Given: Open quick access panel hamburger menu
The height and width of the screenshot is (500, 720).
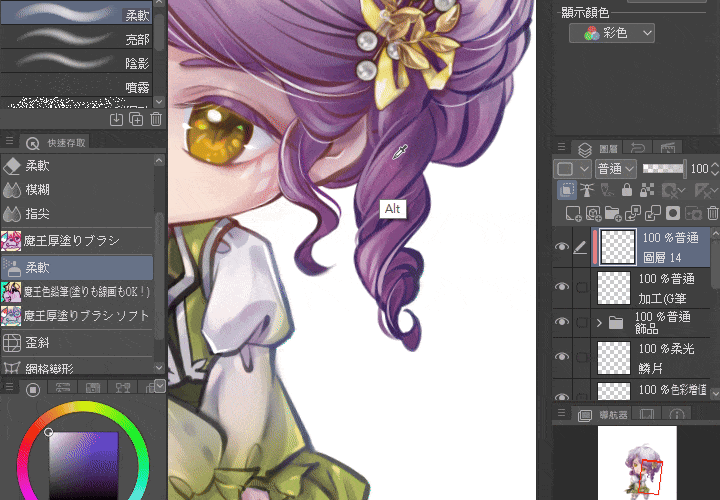Looking at the screenshot, I should (x=9, y=140).
